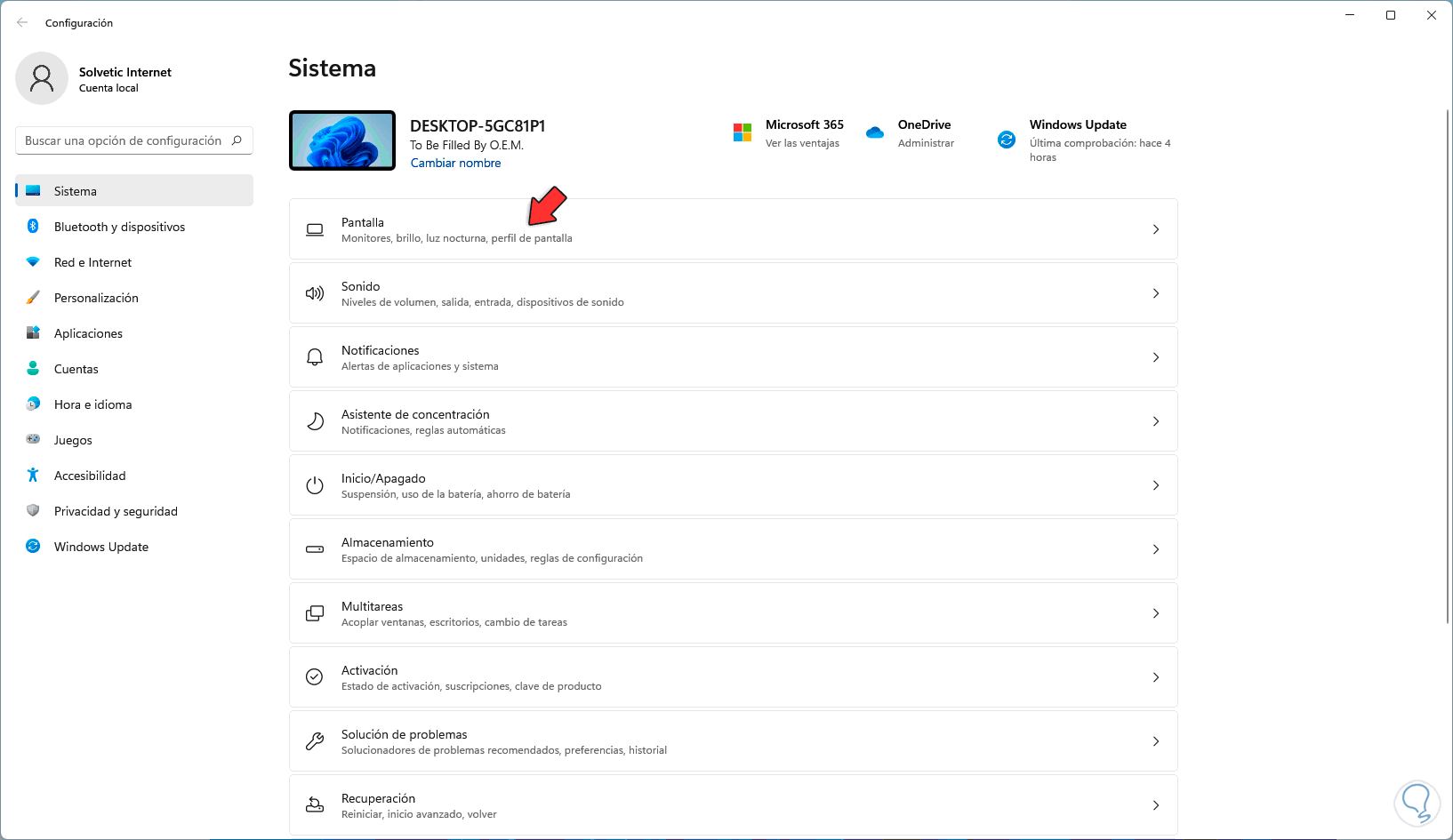Click the OneDrive cloud icon
Screen dimensions: 1453x840
(x=875, y=132)
